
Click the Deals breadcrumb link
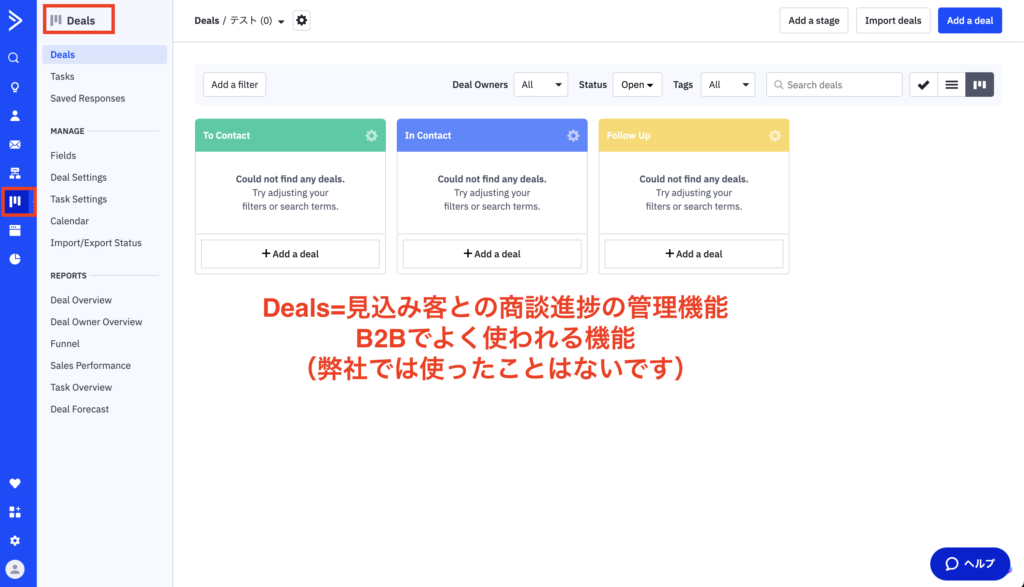click(206, 21)
